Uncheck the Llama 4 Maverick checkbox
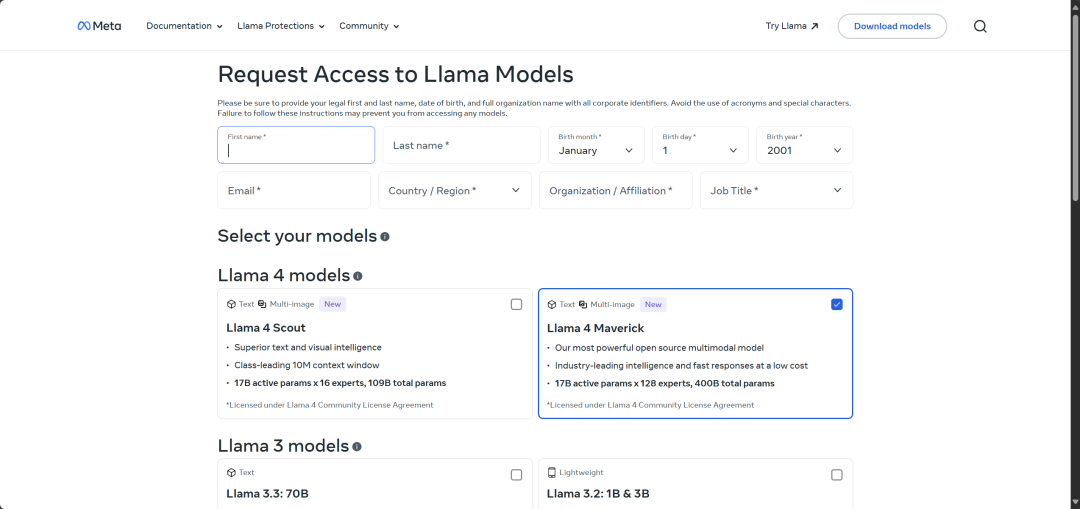The width and height of the screenshot is (1080, 509). coord(837,304)
